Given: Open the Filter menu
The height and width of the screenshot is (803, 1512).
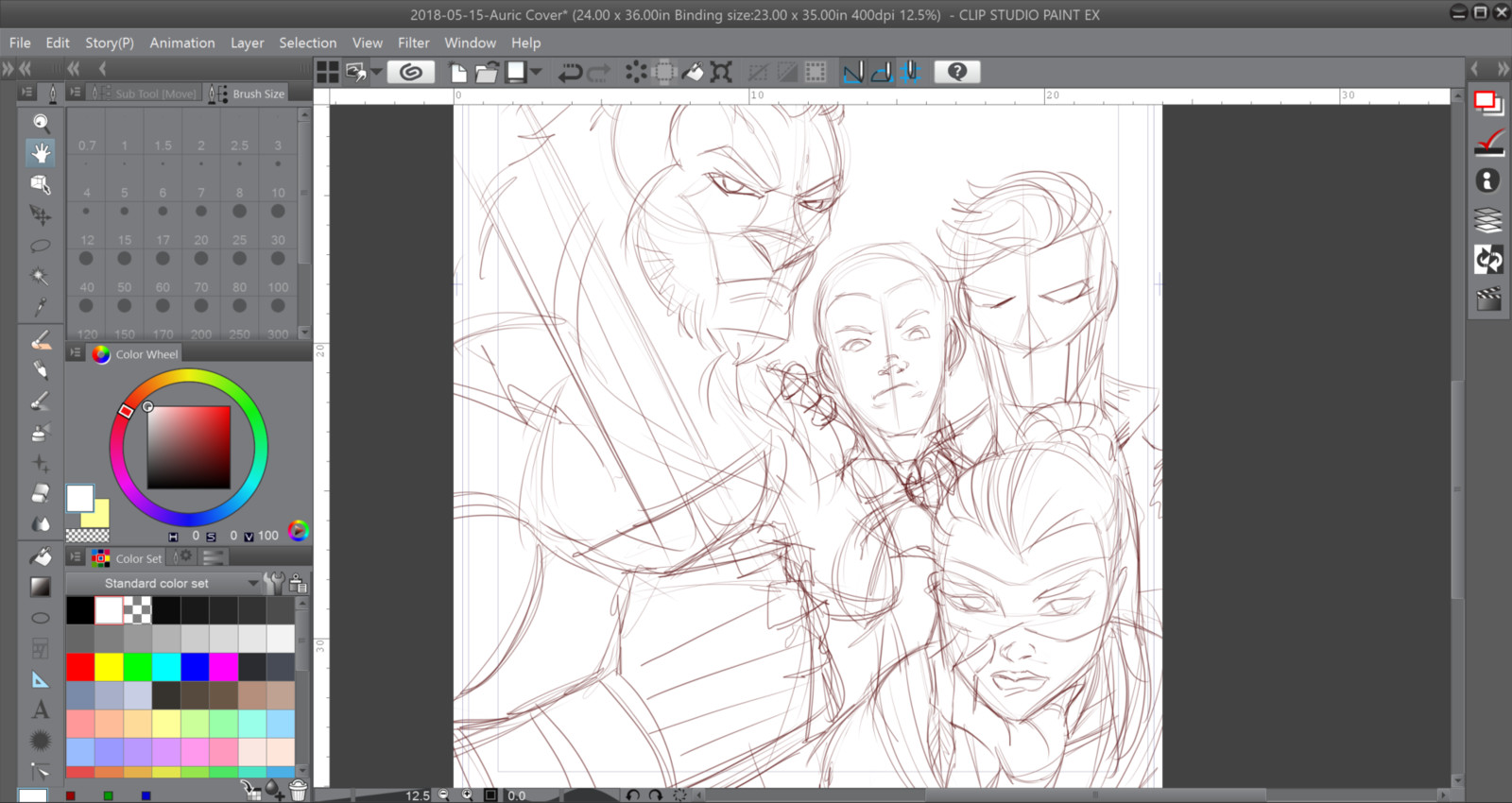Looking at the screenshot, I should coord(413,43).
